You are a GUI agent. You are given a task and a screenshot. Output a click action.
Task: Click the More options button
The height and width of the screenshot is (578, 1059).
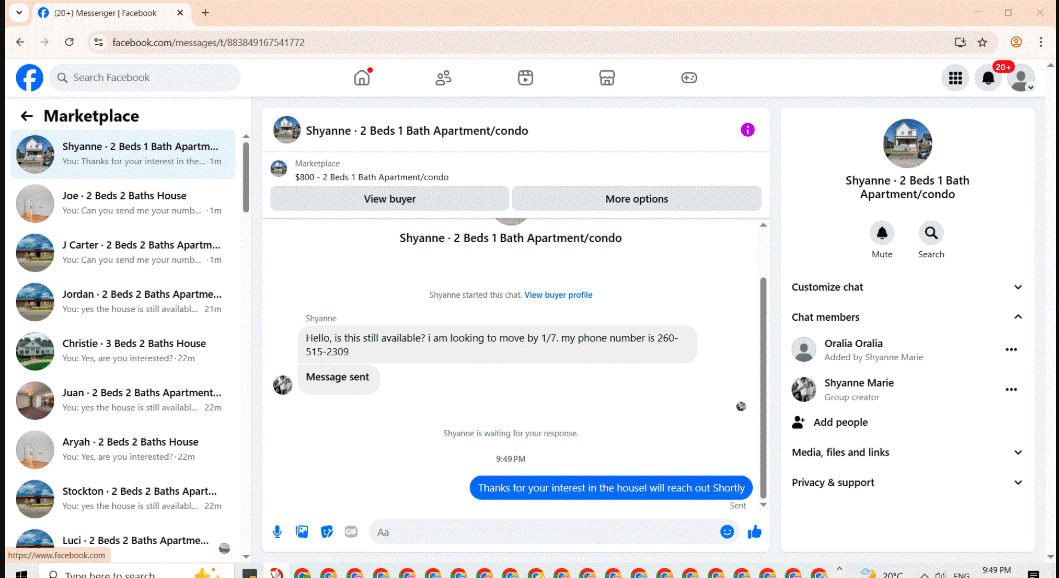click(x=636, y=199)
